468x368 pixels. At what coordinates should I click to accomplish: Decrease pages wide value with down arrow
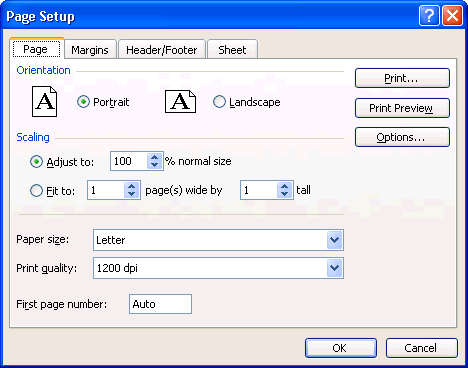[132, 194]
